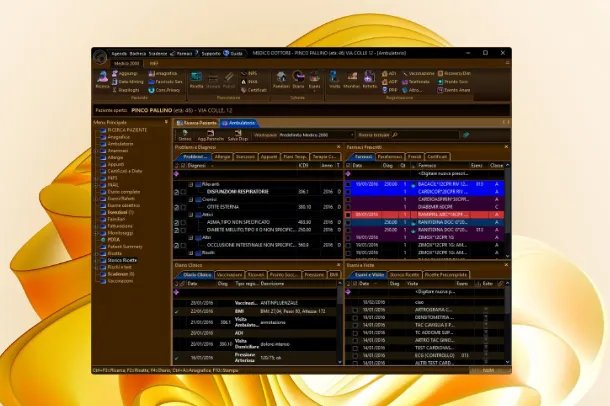The height and width of the screenshot is (406, 610).
Task: Click the PPIP registration icon
Action: pos(389,90)
